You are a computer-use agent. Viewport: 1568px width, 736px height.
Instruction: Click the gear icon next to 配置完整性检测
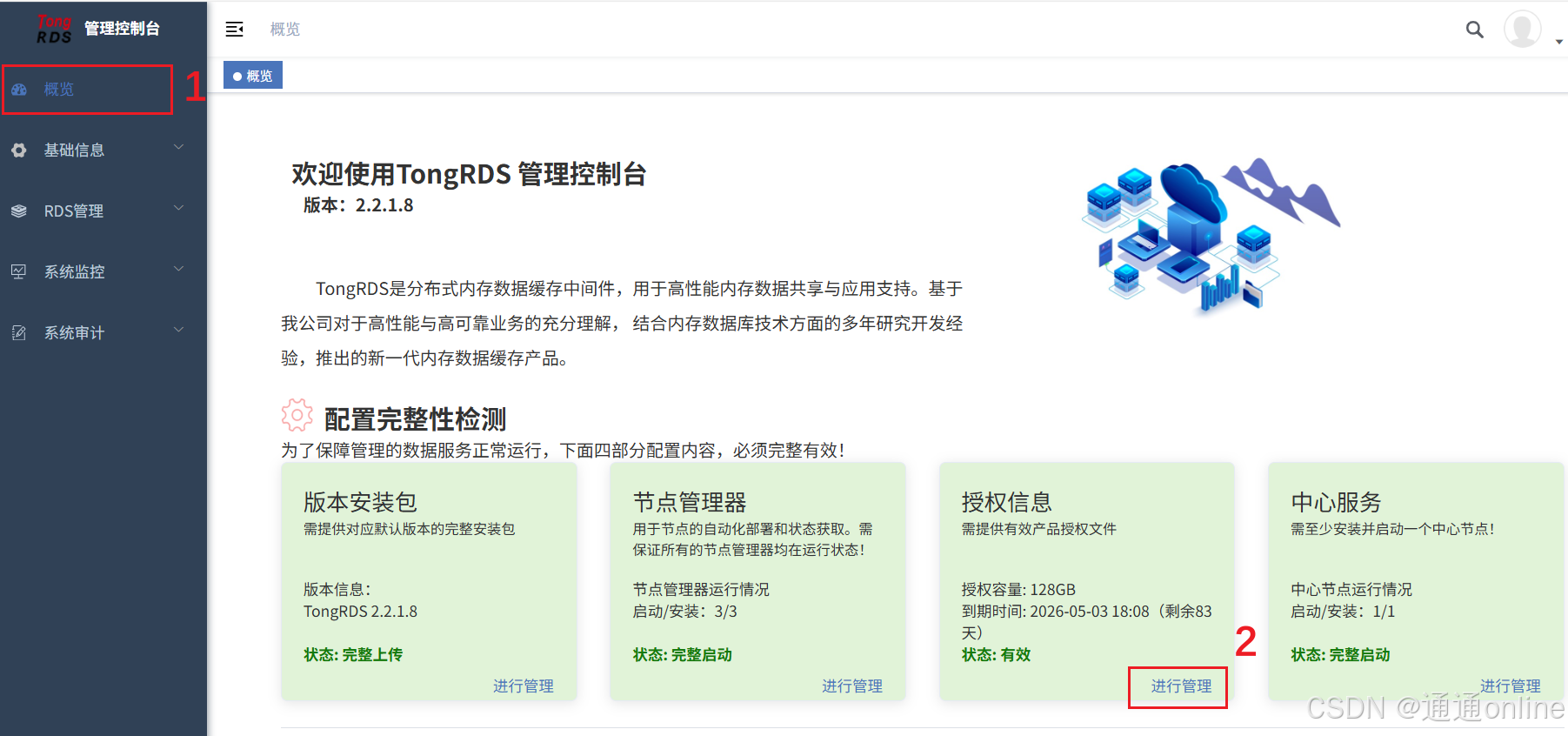[297, 416]
